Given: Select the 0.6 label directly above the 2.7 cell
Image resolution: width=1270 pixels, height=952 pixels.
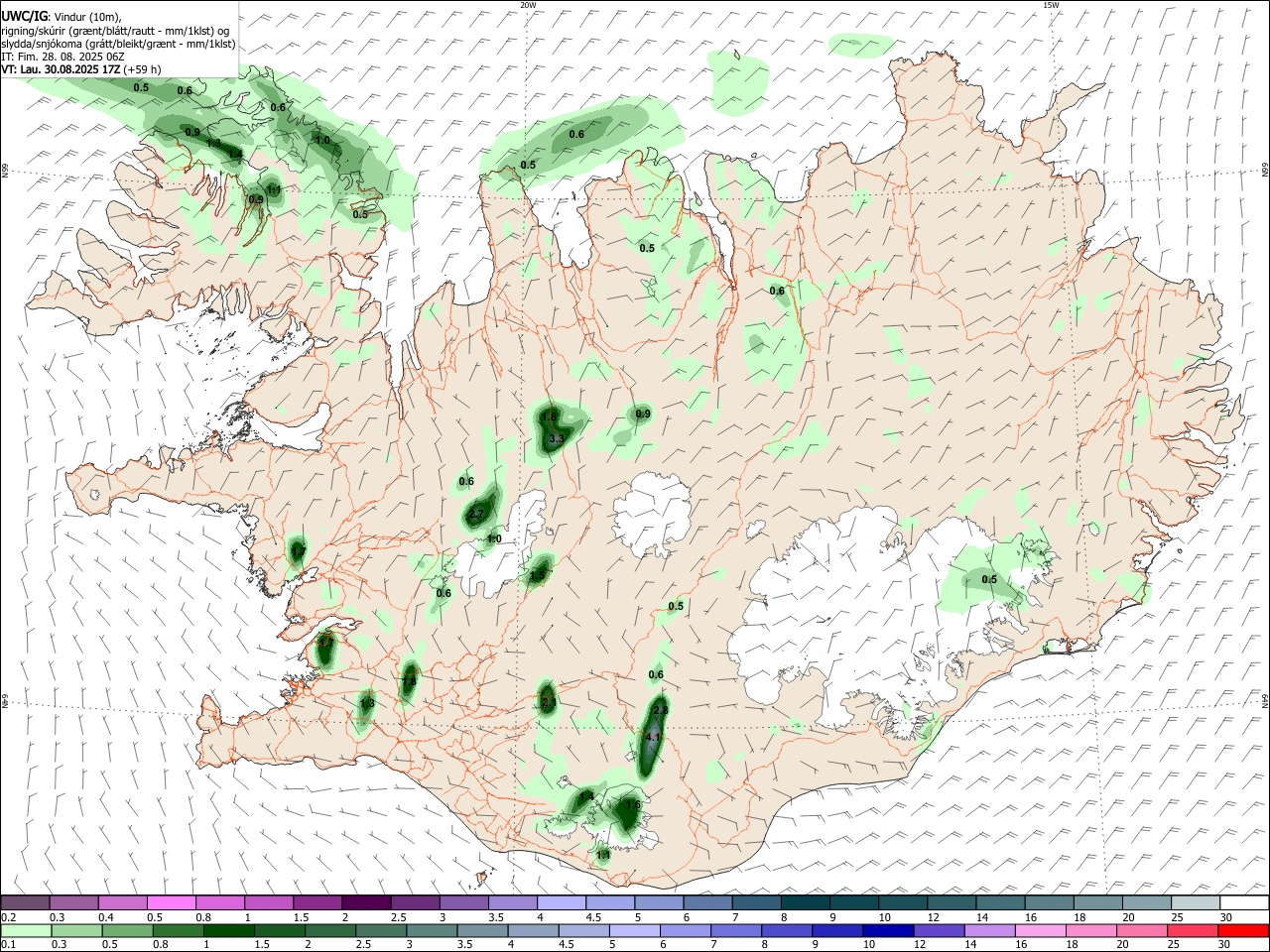Looking at the screenshot, I should [x=466, y=482].
